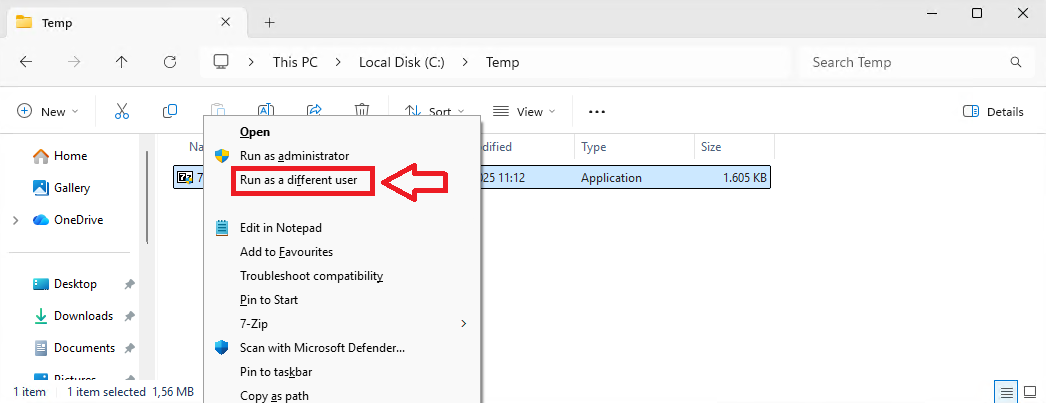Click Local Disk (C:) in breadcrumb
The width and height of the screenshot is (1046, 403).
coord(402,62)
